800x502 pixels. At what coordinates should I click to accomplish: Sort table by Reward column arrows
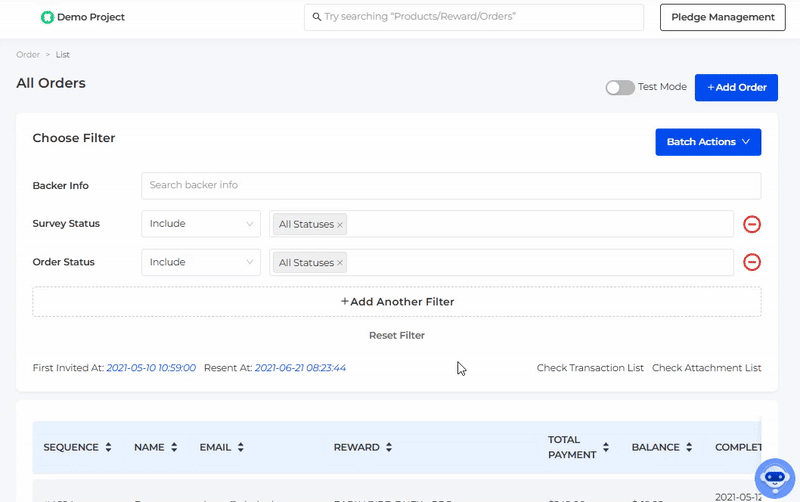click(389, 447)
